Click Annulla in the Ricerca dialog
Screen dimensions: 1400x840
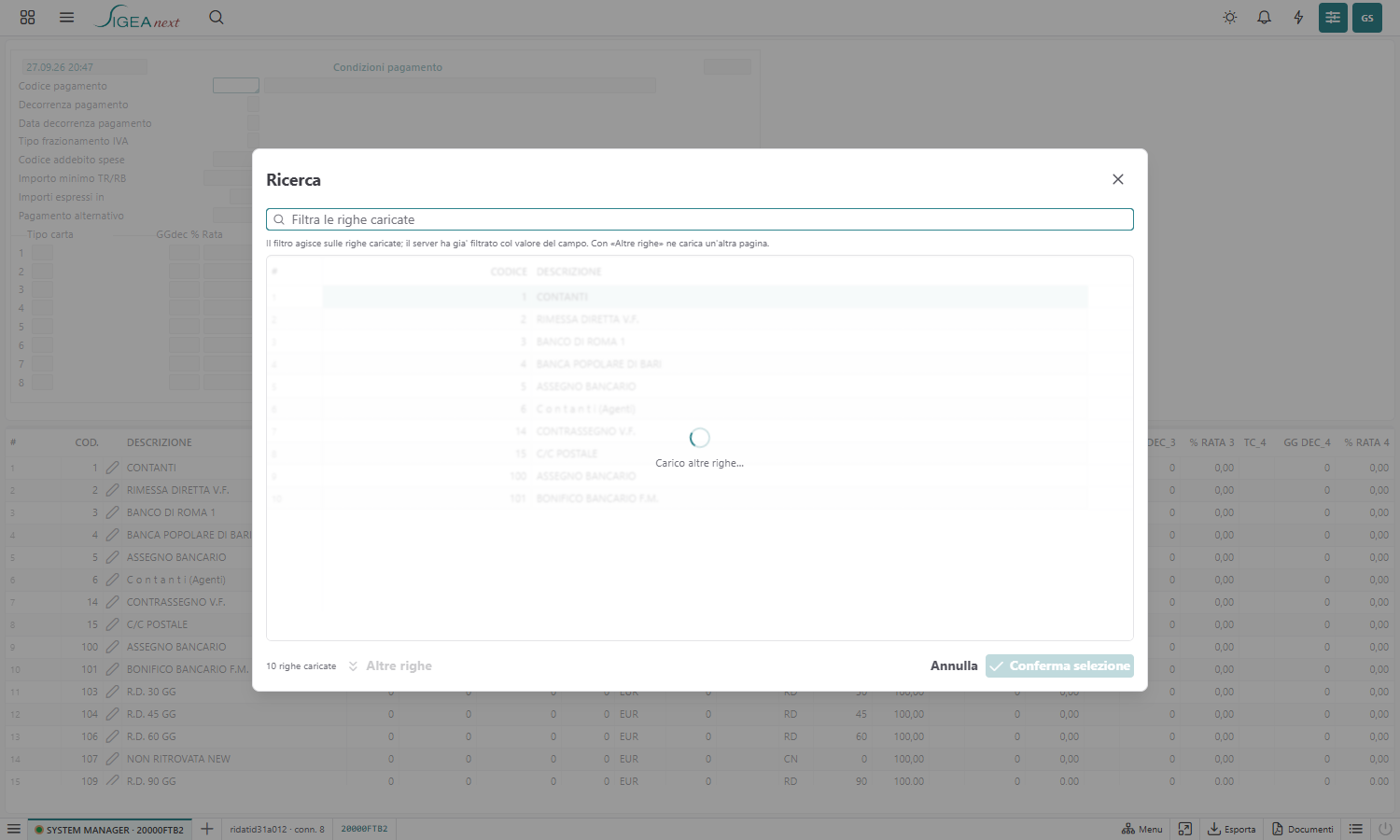pos(954,665)
